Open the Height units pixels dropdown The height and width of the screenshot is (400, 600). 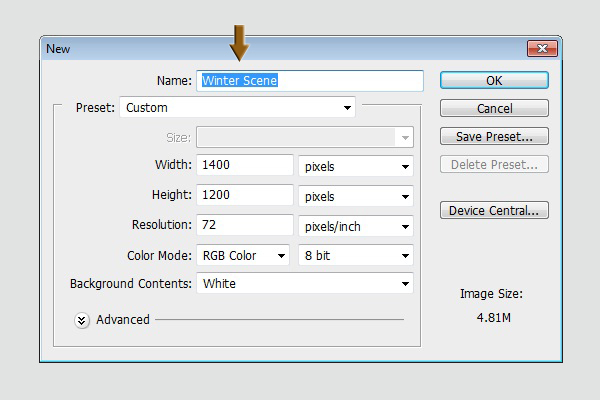click(356, 196)
